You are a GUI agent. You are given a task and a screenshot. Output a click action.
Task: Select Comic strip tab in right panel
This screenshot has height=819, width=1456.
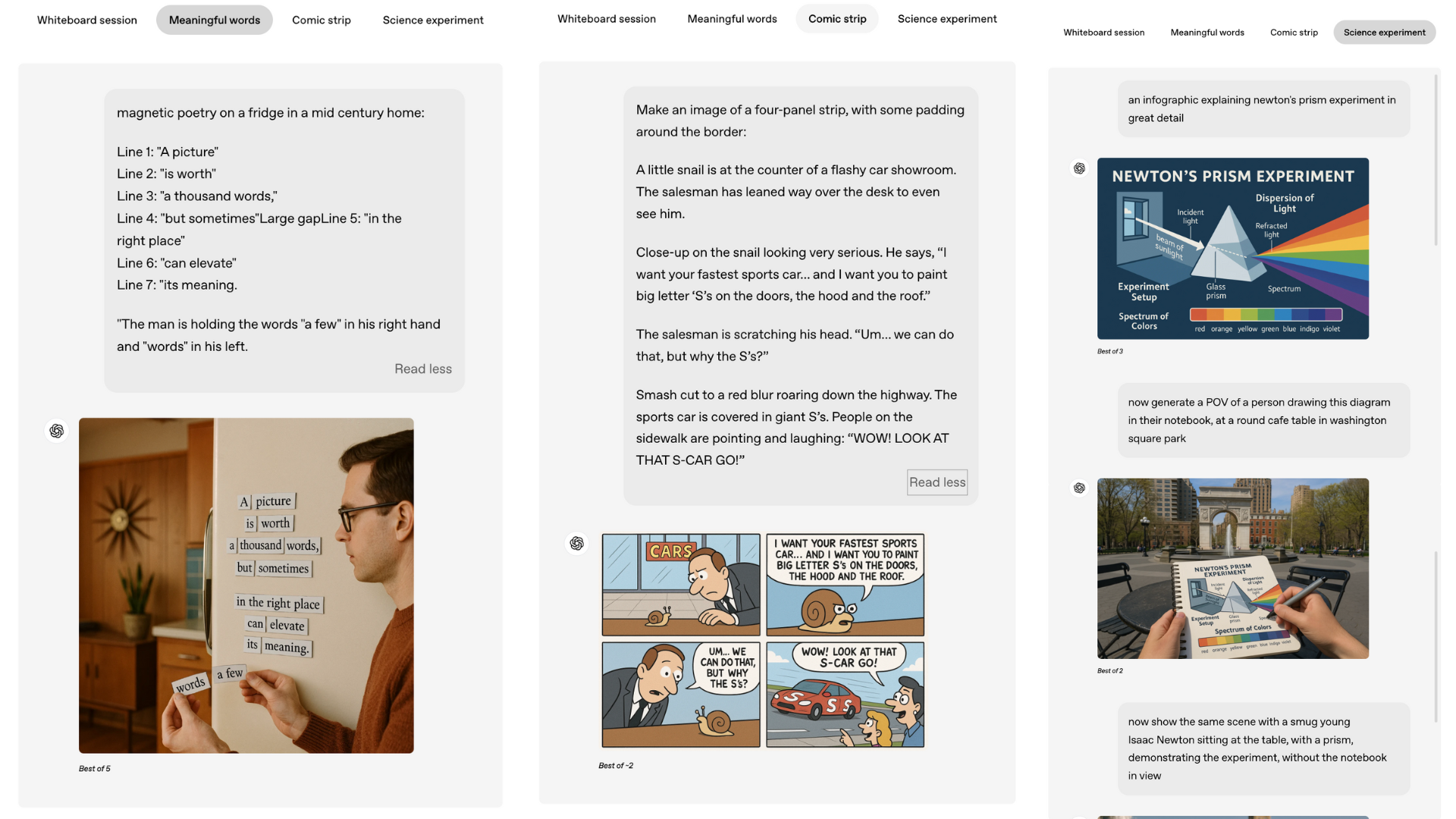pyautogui.click(x=1294, y=32)
